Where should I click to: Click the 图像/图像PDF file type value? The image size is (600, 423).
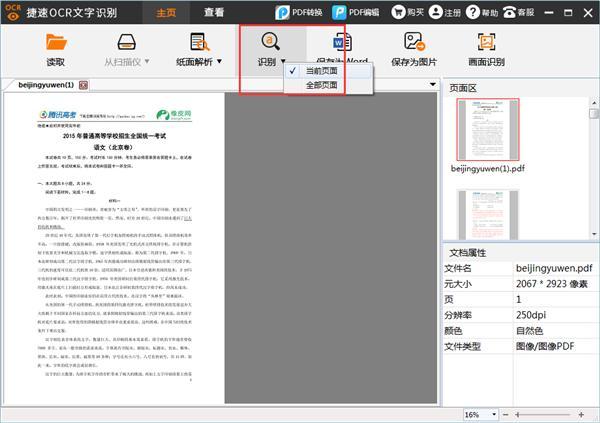(x=545, y=346)
